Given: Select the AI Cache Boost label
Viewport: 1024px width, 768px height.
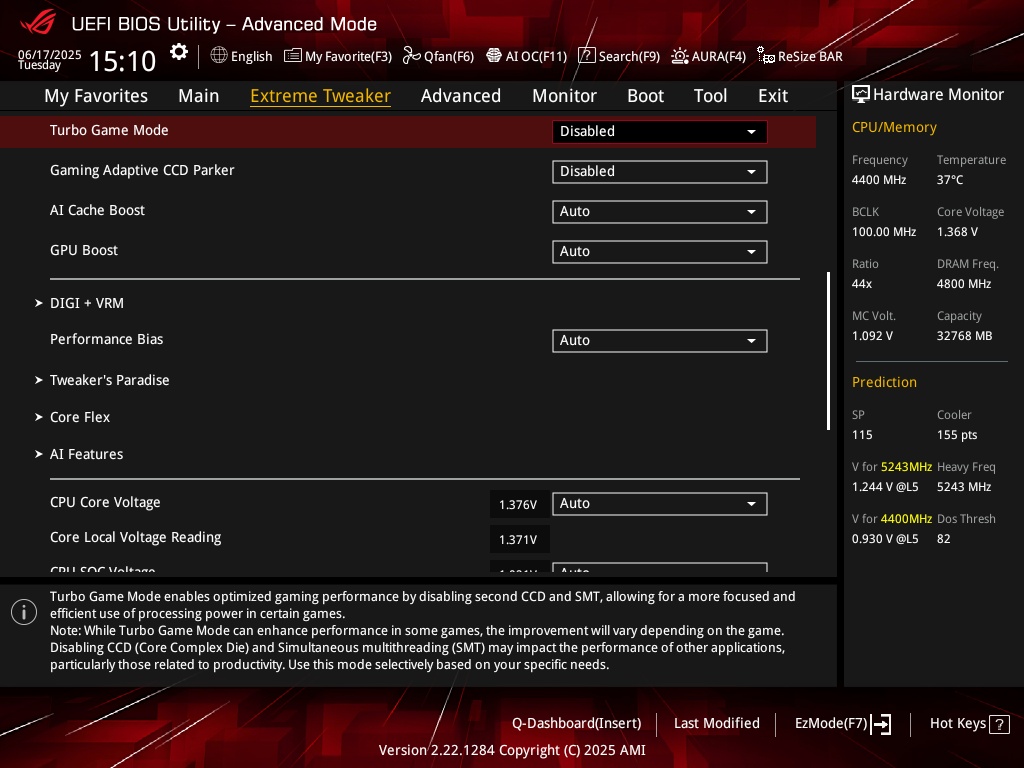Looking at the screenshot, I should click(97, 210).
